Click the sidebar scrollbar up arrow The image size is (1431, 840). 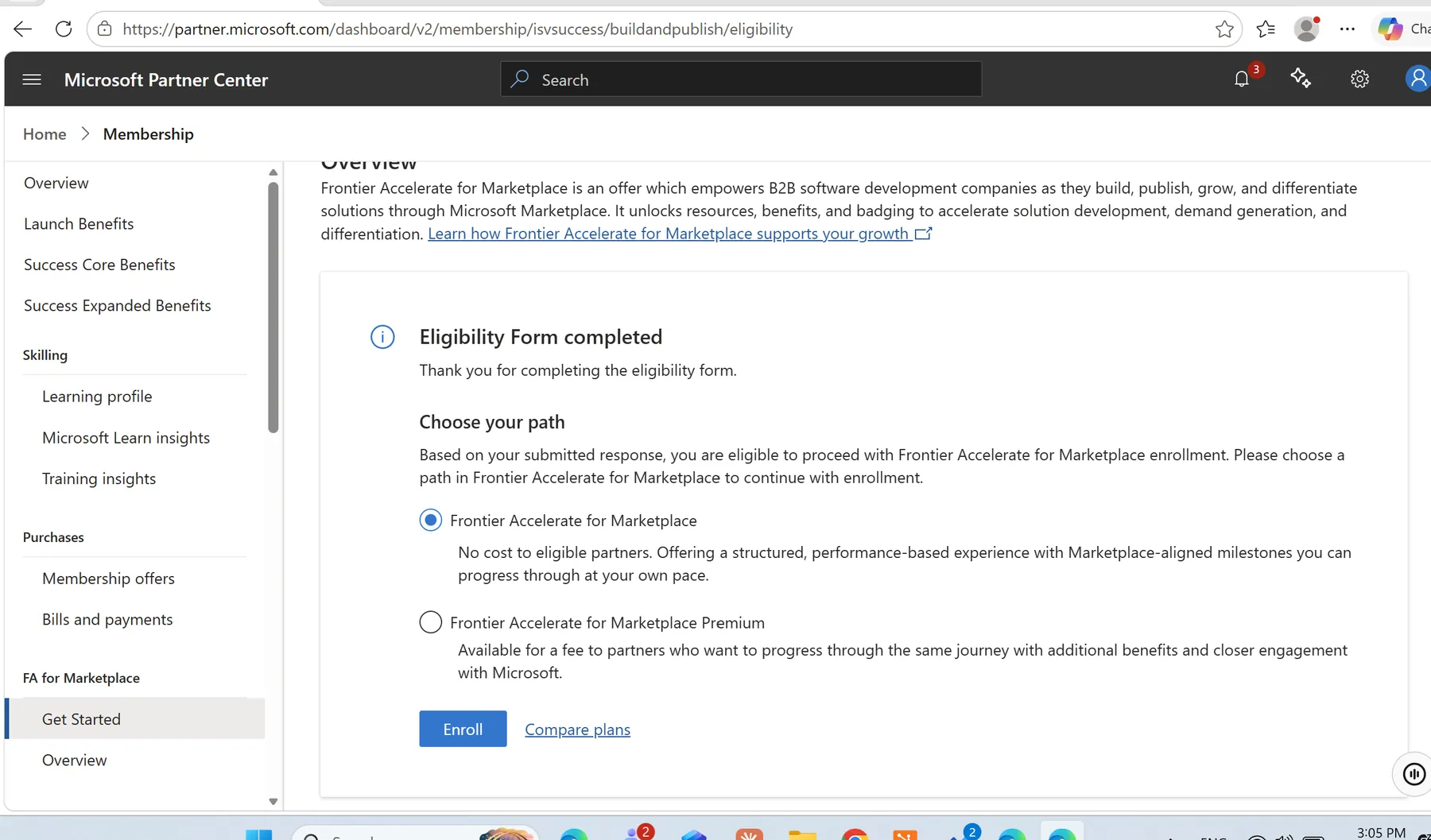tap(273, 172)
